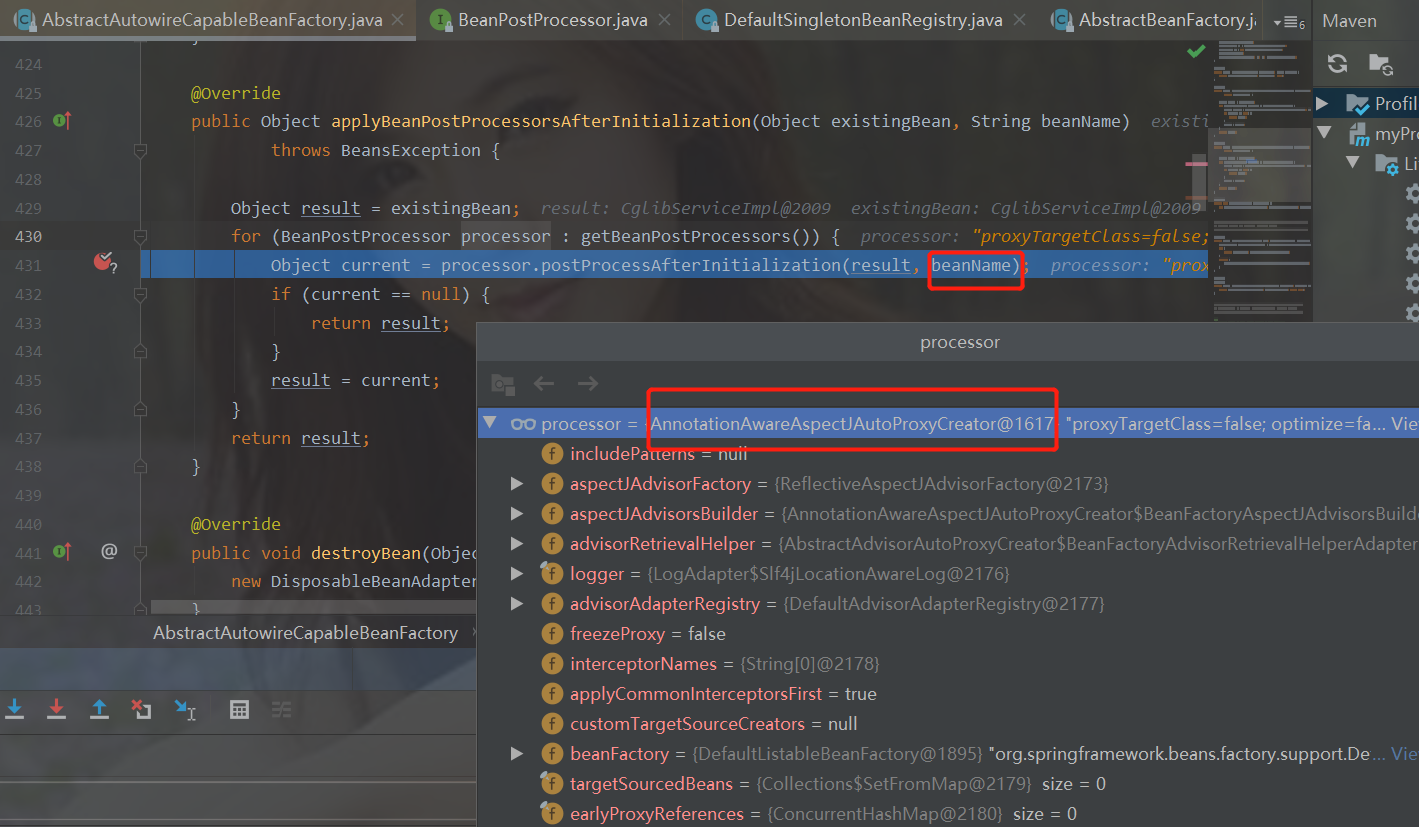Click 'result = current;' on line 435
1419x827 pixels.
coord(355,380)
